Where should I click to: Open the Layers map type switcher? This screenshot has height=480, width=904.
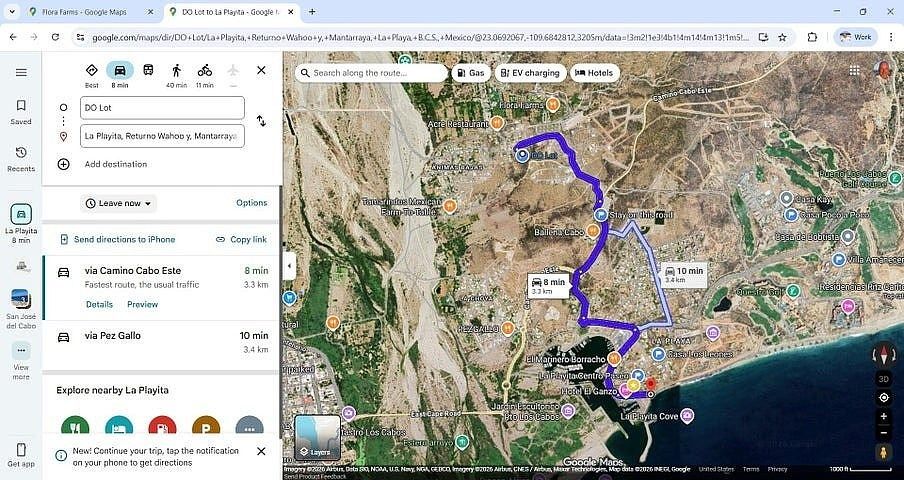coord(318,437)
